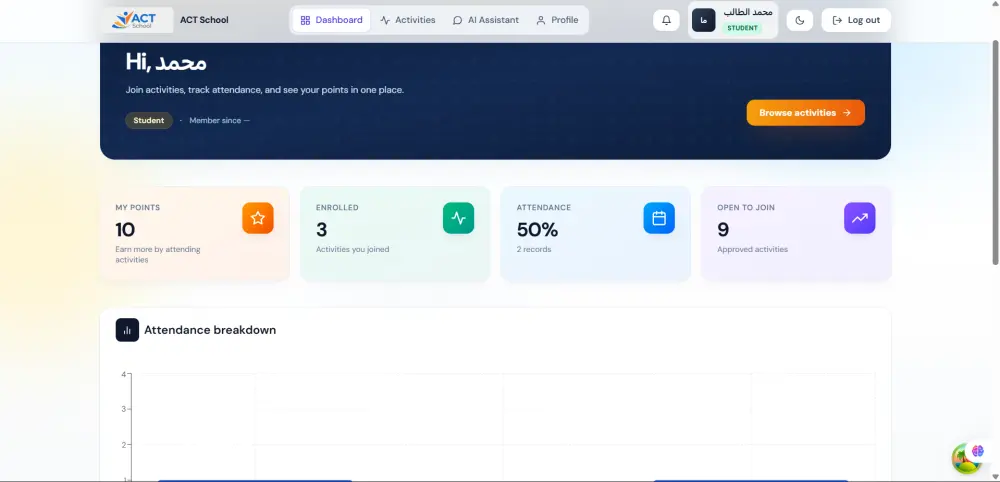Click "Approved activities" caption
Screen dimensions: 1000x482
(753, 249)
